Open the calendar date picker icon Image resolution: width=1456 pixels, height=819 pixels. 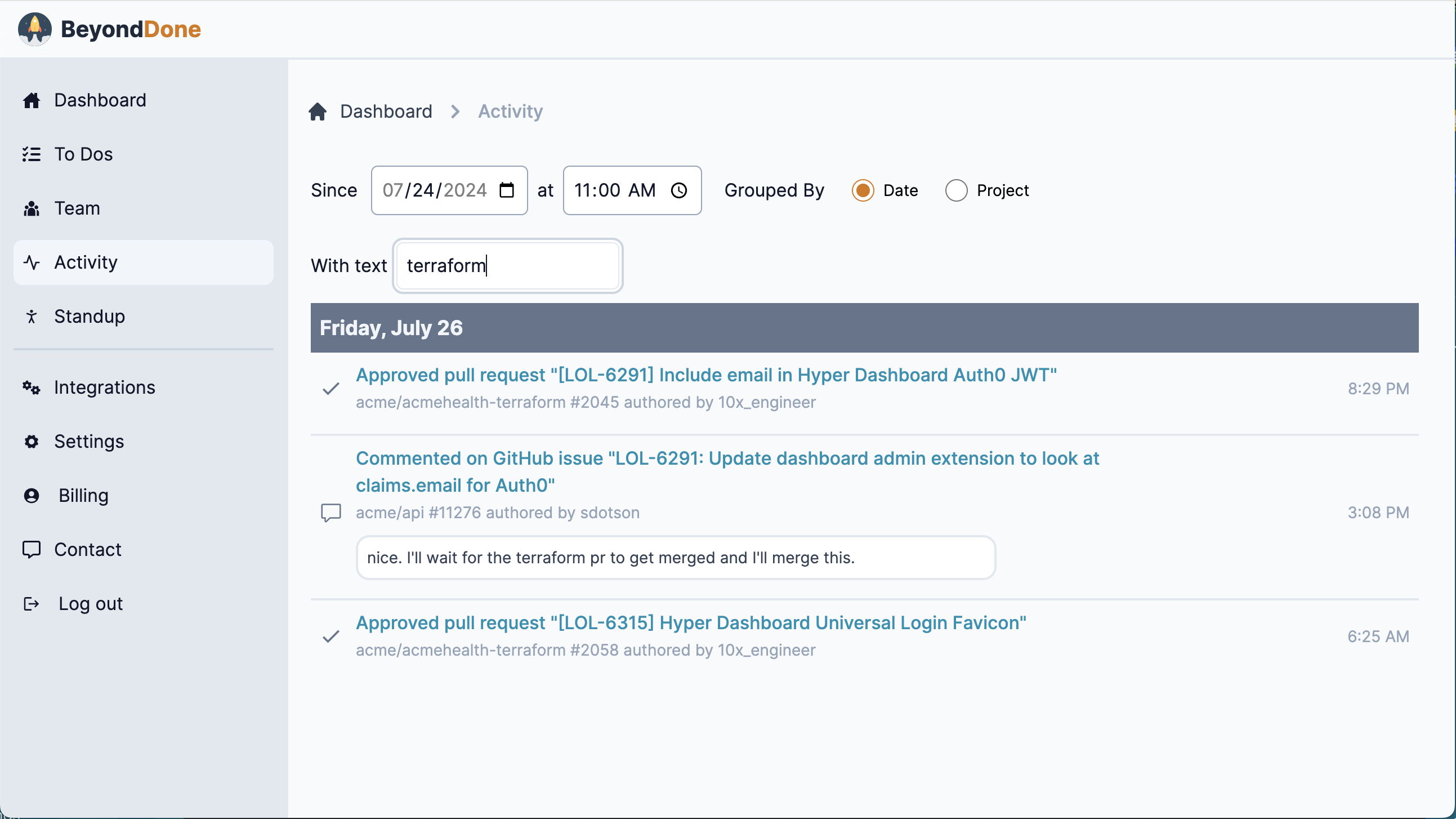pos(506,190)
